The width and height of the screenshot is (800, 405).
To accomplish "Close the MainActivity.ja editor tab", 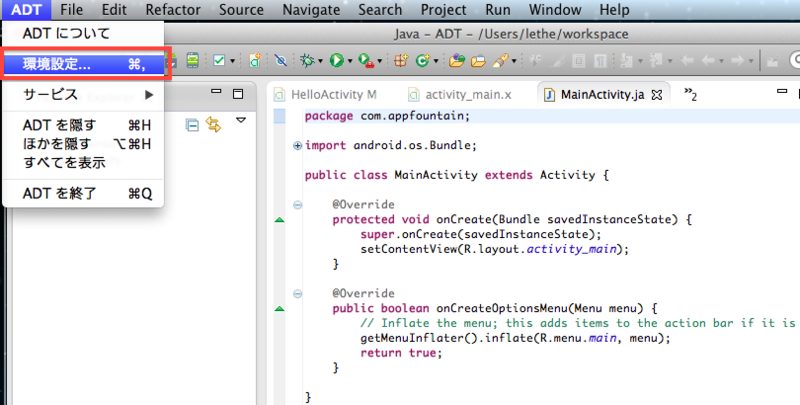I will 657,95.
